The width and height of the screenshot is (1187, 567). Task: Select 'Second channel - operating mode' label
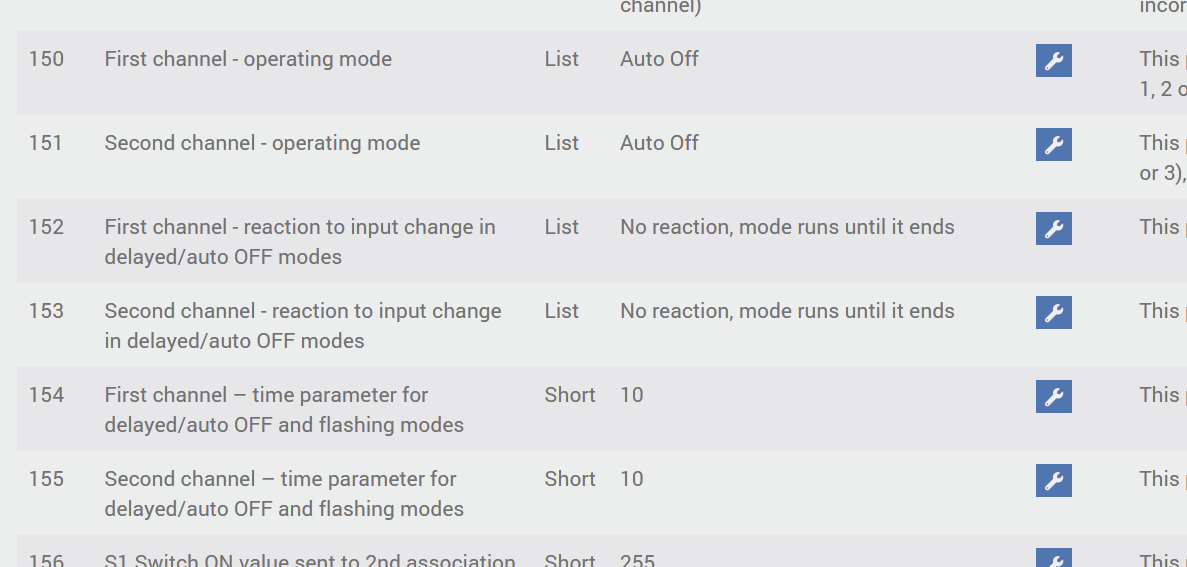tap(262, 143)
